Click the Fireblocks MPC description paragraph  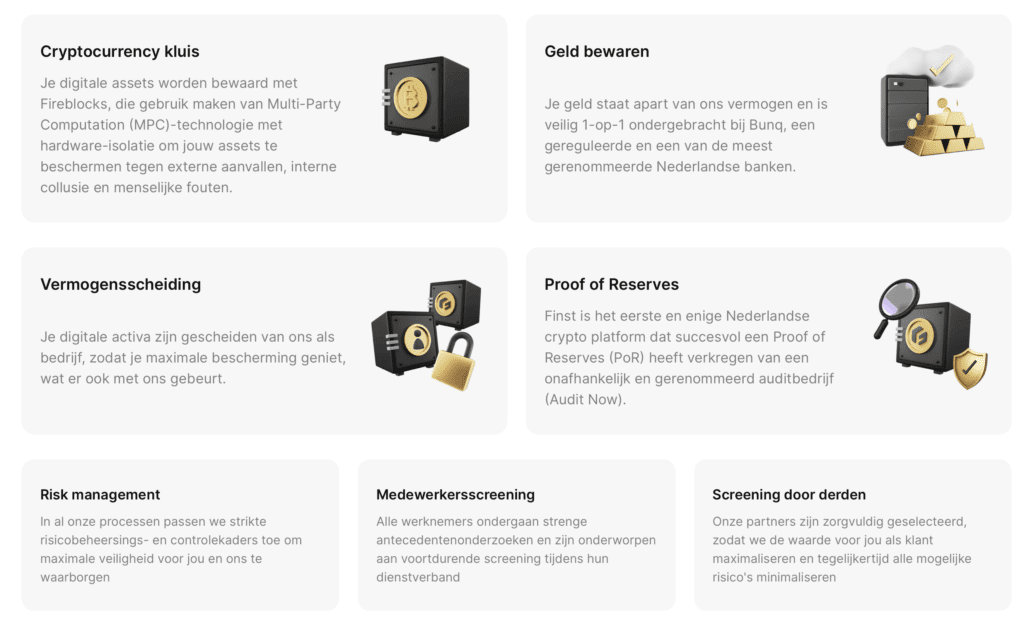(x=190, y=135)
